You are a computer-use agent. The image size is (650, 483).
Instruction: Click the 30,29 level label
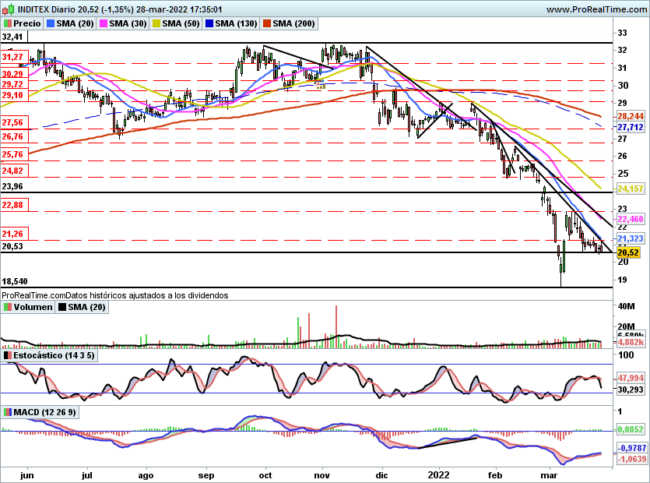tap(13, 74)
